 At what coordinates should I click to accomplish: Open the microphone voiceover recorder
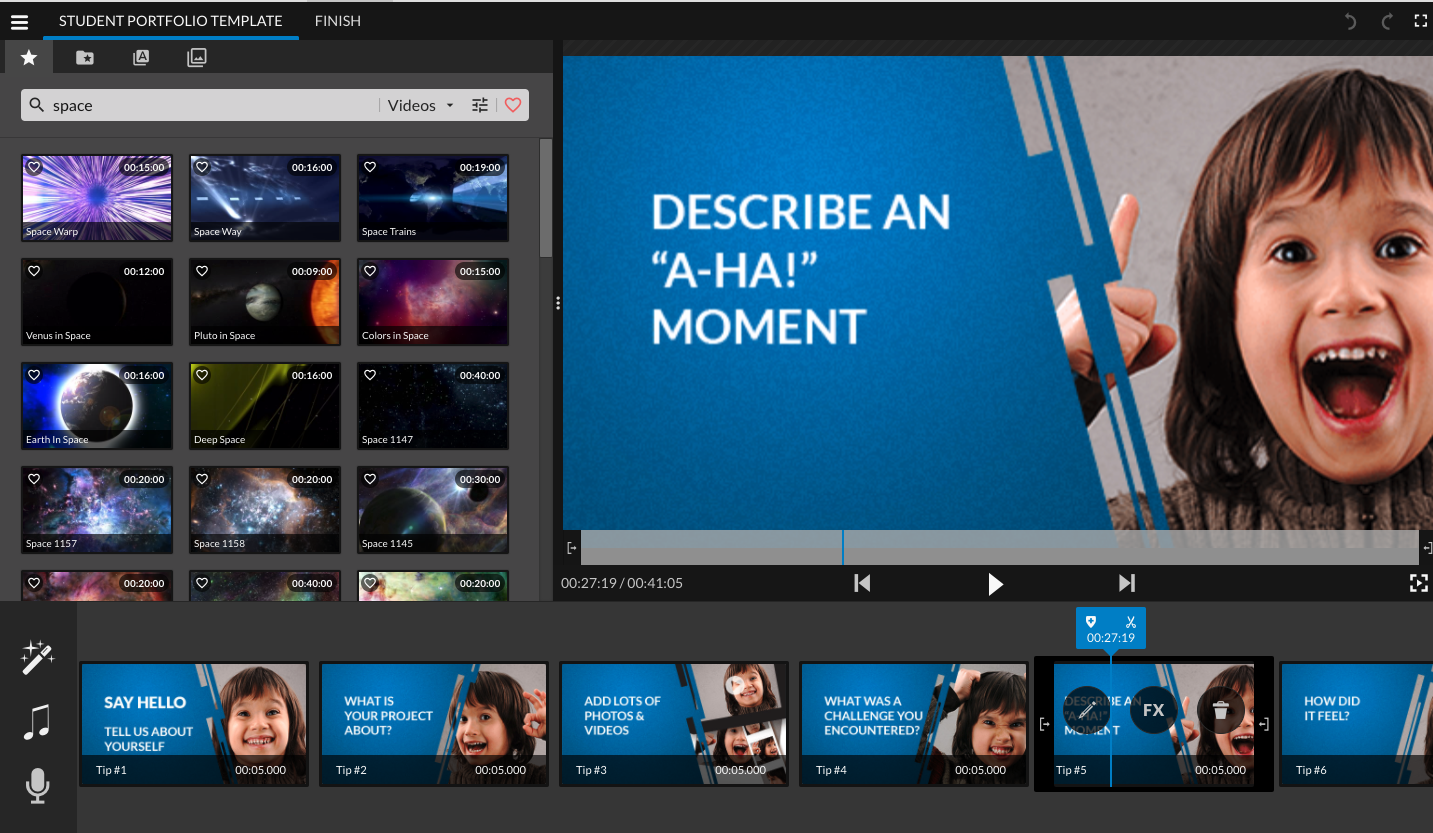37,787
